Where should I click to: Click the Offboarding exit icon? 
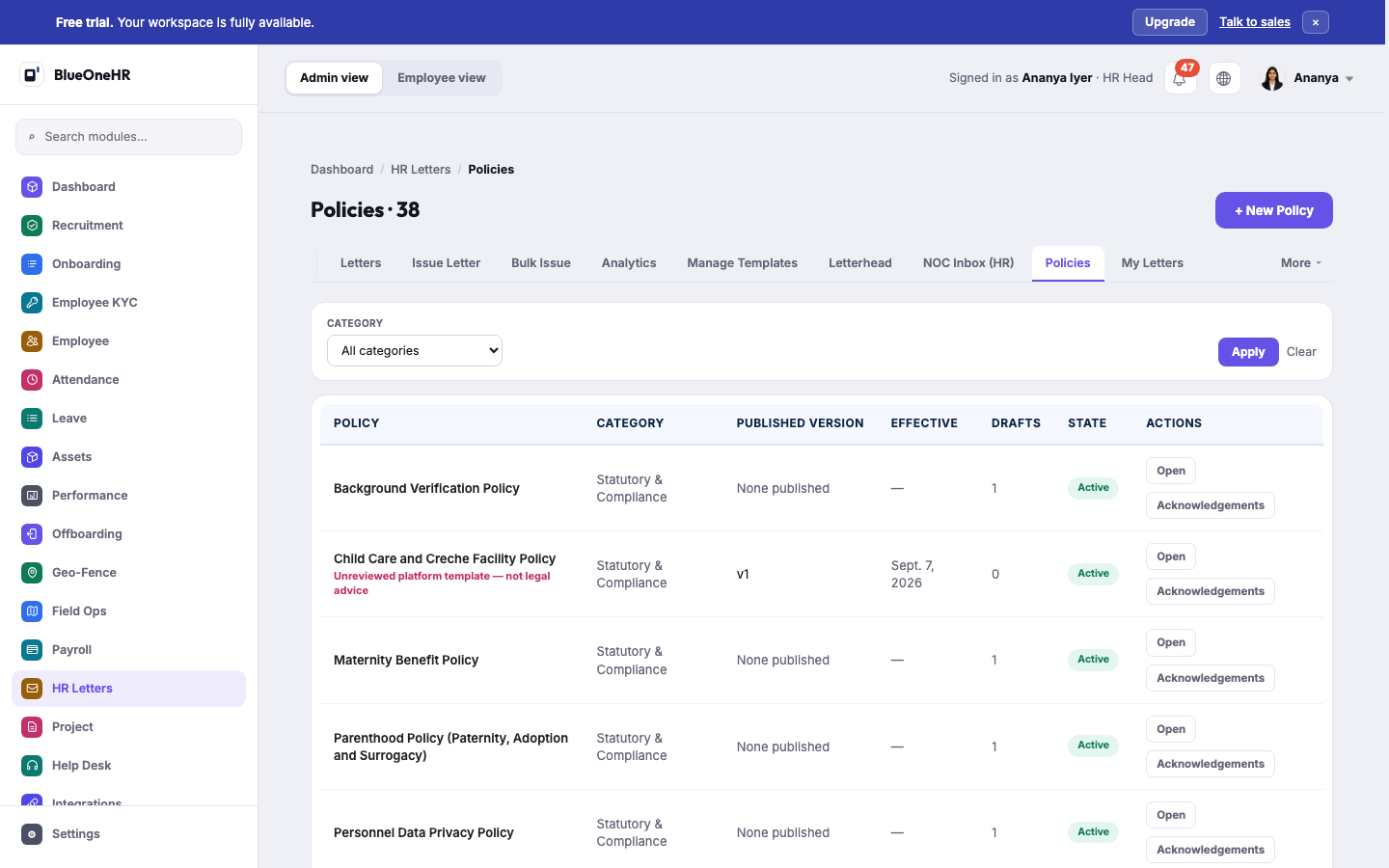click(32, 534)
